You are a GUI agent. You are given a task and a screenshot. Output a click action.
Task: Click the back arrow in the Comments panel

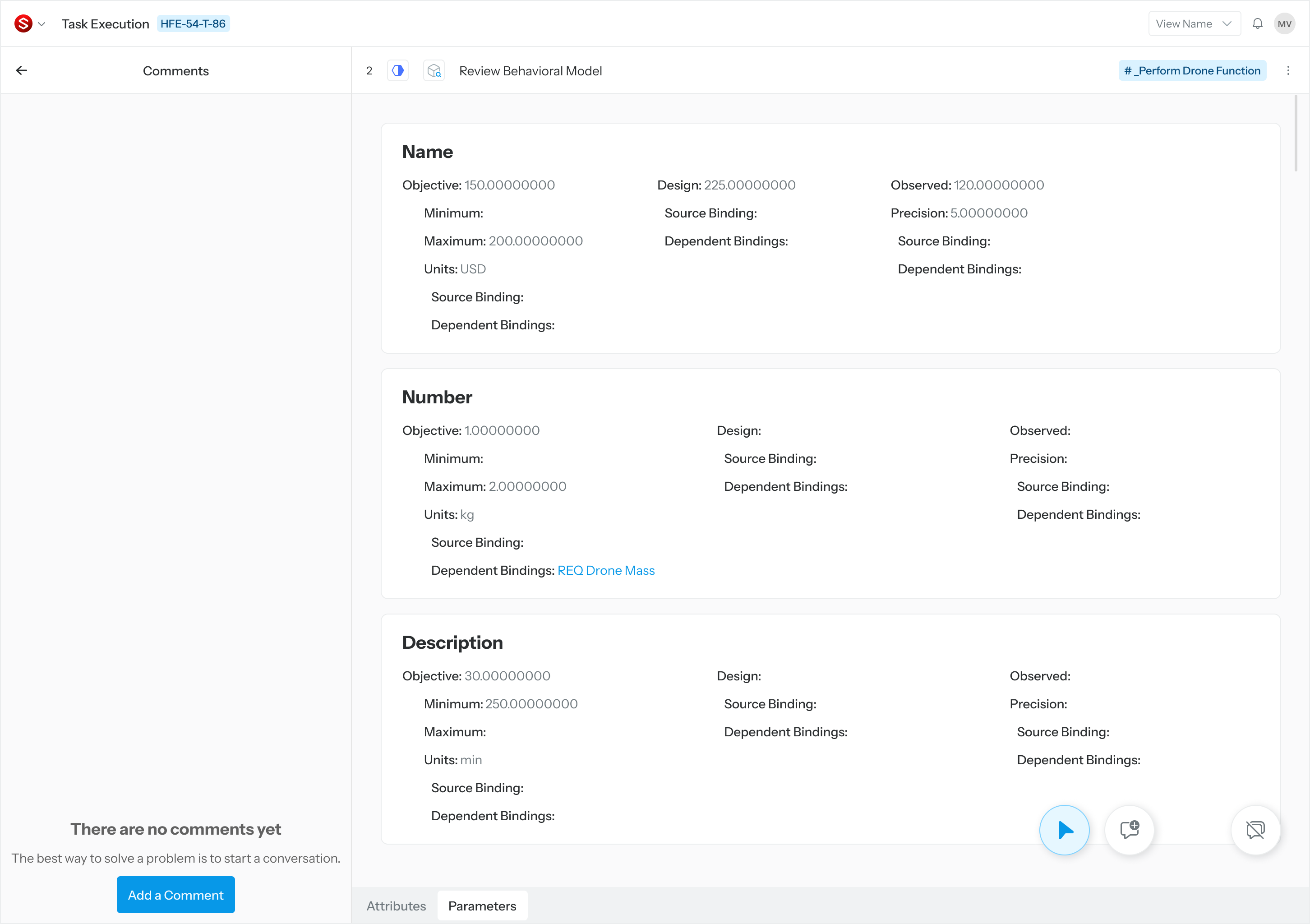tap(22, 70)
